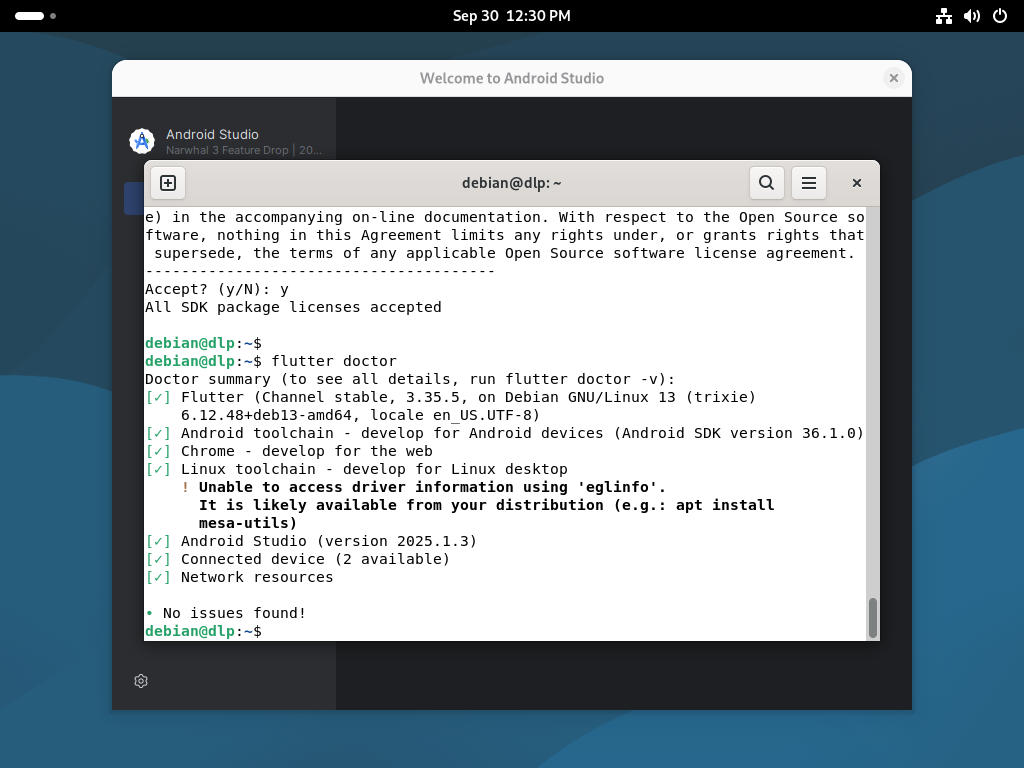Click the terminal search magnifier icon
Screen dimensions: 1024x768
point(766,183)
